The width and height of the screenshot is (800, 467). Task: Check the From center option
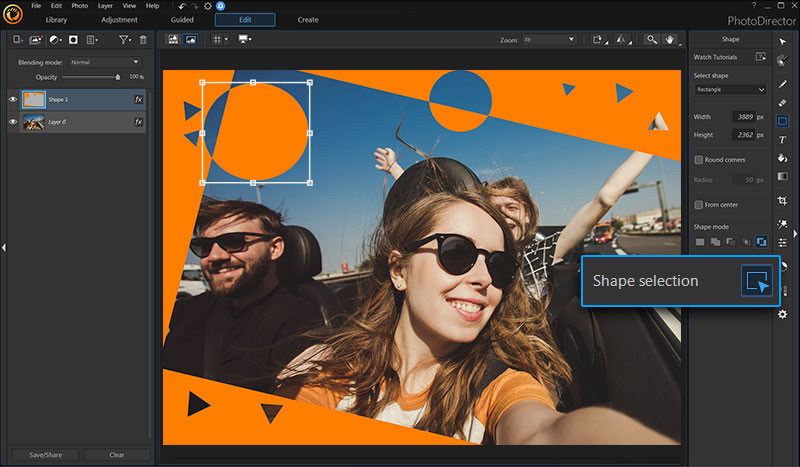tap(699, 204)
